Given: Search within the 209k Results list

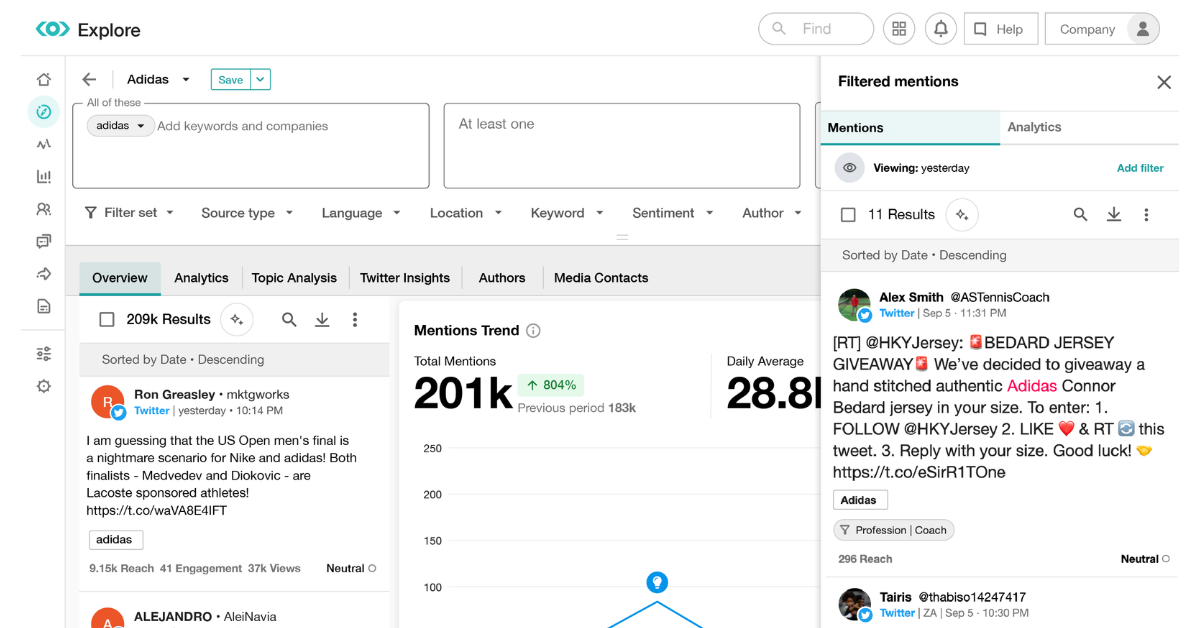Looking at the screenshot, I should point(289,320).
